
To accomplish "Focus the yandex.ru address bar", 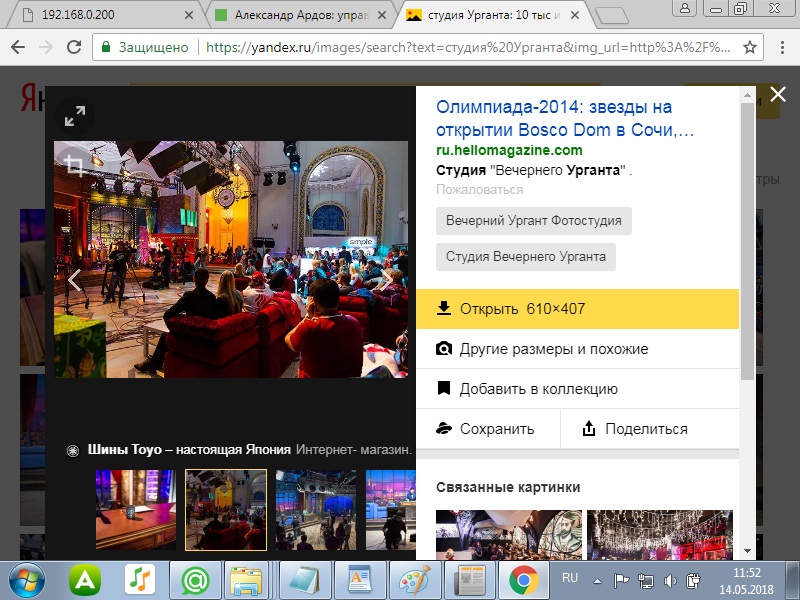I will pos(468,47).
